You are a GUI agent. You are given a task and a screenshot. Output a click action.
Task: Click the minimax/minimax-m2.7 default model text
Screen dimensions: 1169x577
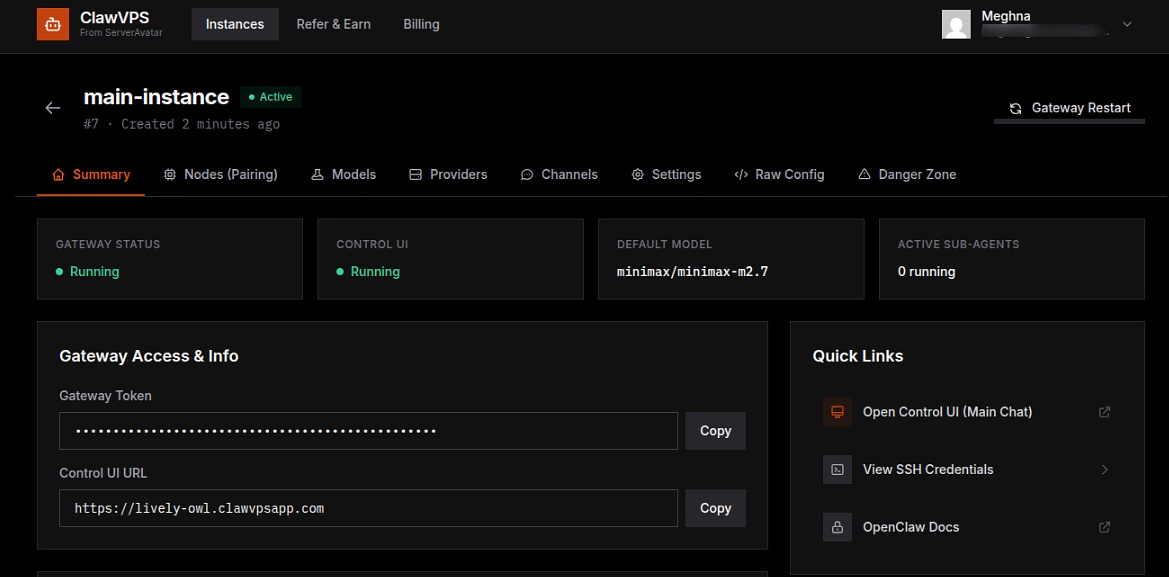(693, 272)
